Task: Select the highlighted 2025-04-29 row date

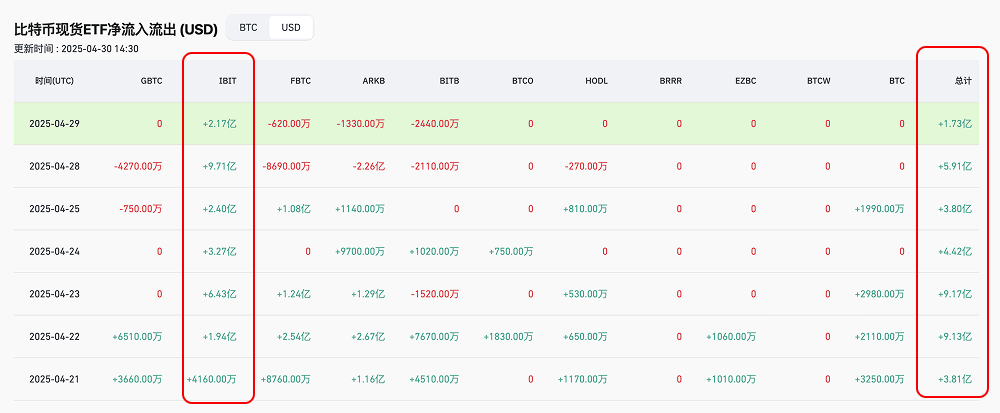Action: pyautogui.click(x=52, y=124)
